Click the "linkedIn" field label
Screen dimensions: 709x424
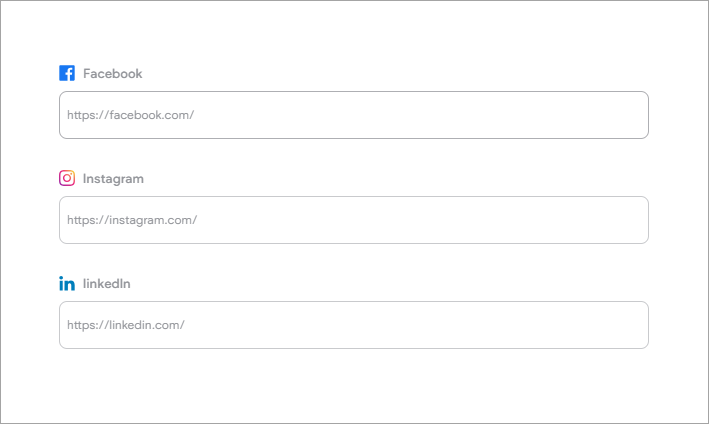(x=107, y=284)
